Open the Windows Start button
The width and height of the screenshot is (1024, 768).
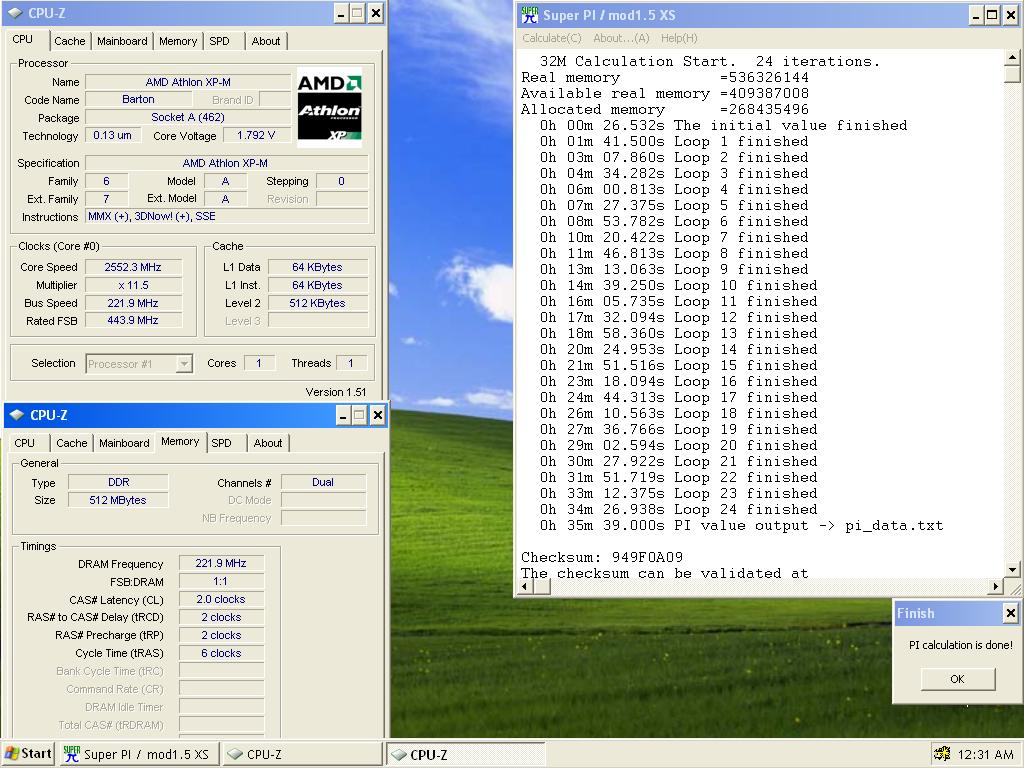pyautogui.click(x=28, y=754)
